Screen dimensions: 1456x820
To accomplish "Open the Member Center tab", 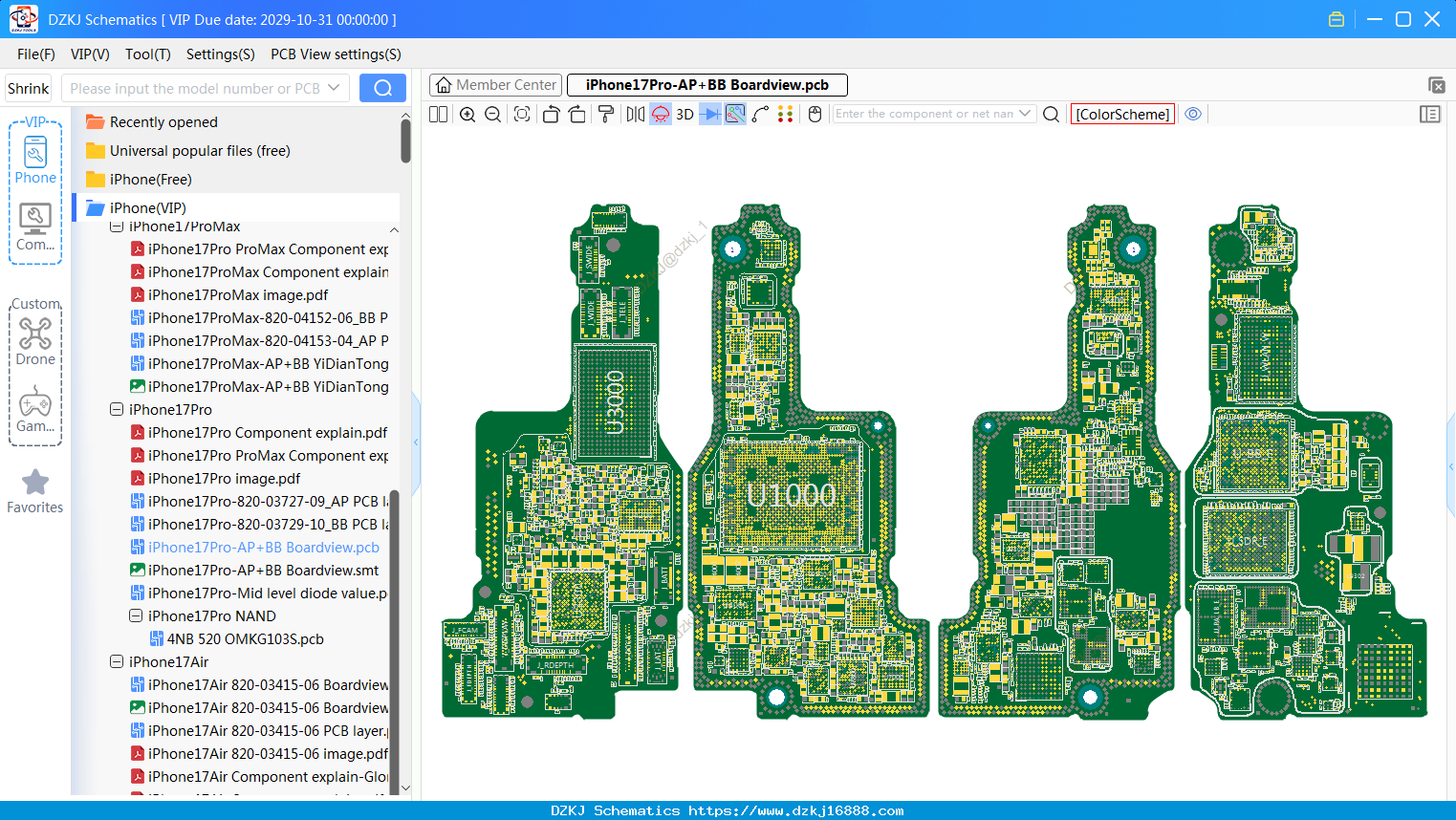I will tap(495, 85).
